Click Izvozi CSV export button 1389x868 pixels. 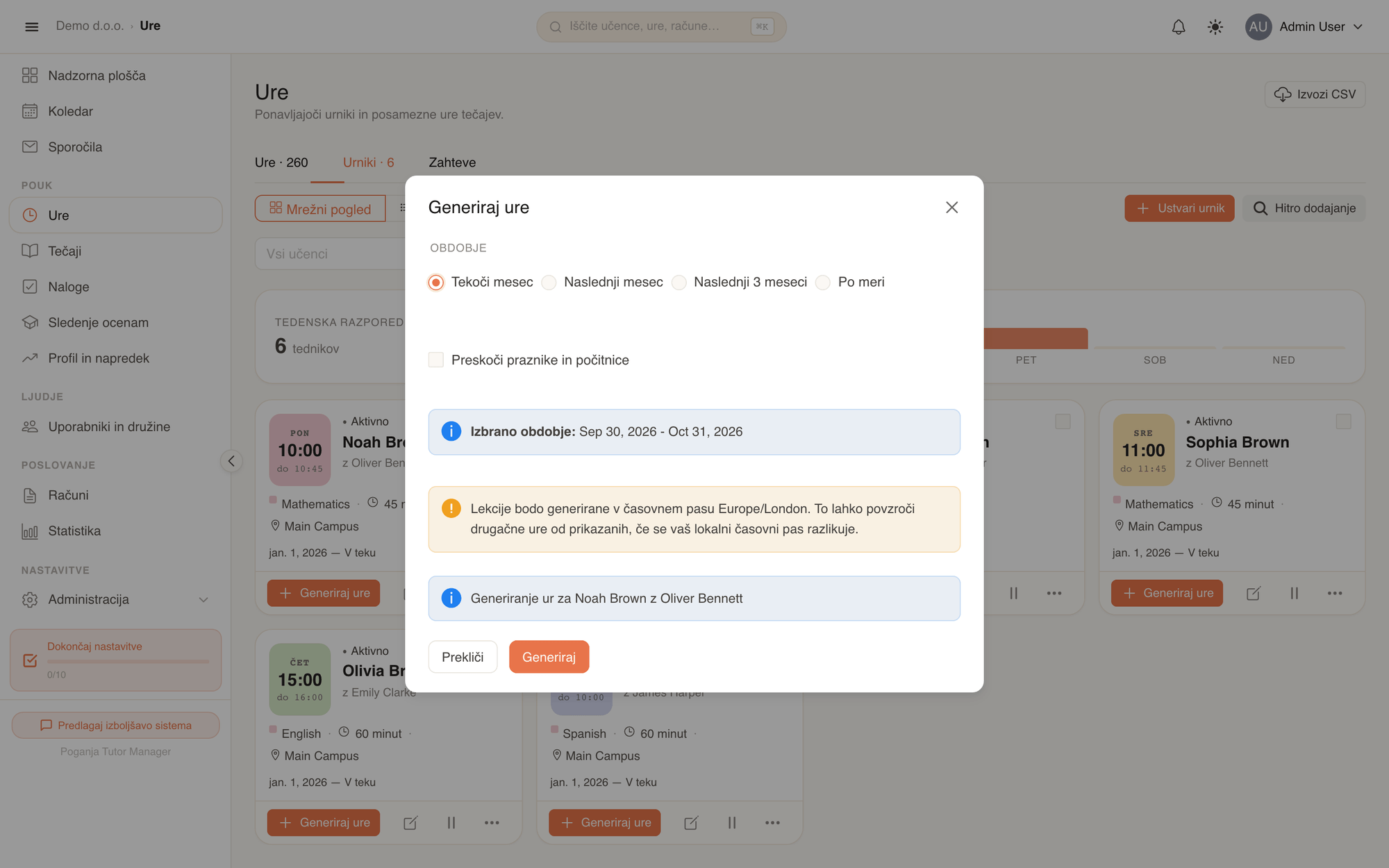pos(1315,94)
